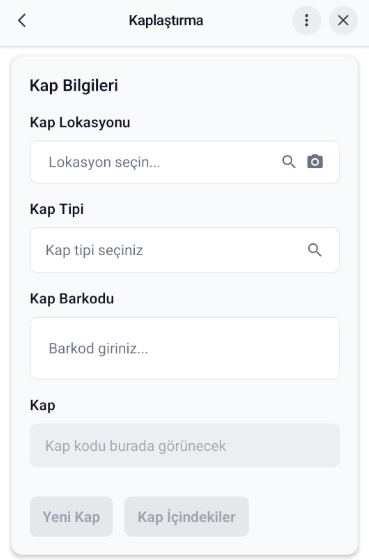Click the magnifier icon in Kap Tipi field
The width and height of the screenshot is (369, 560).
[315, 250]
